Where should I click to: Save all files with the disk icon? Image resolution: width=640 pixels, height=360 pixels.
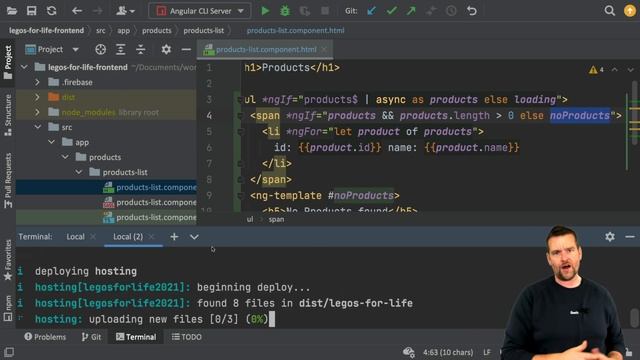(31, 11)
